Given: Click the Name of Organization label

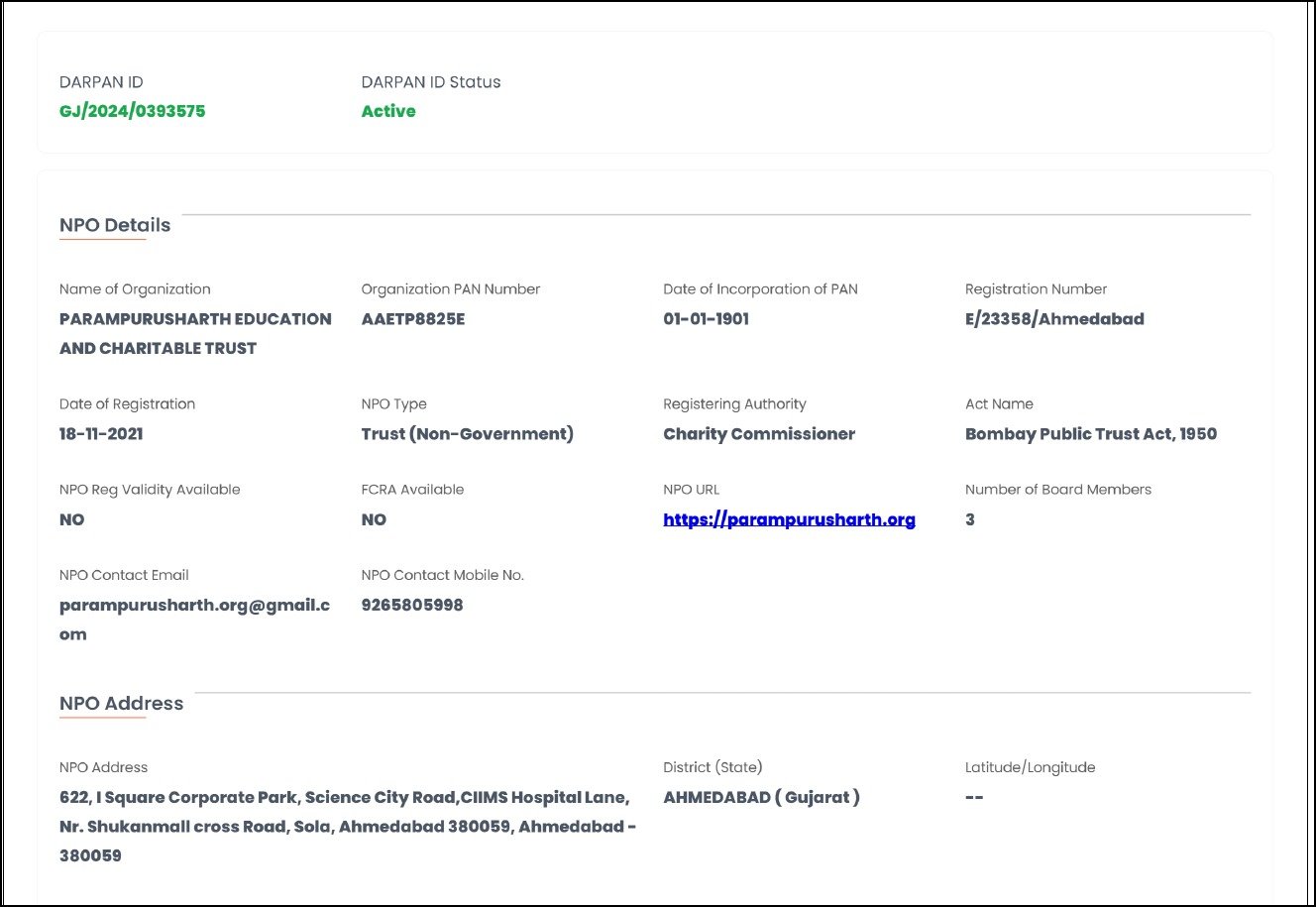Looking at the screenshot, I should pos(135,289).
